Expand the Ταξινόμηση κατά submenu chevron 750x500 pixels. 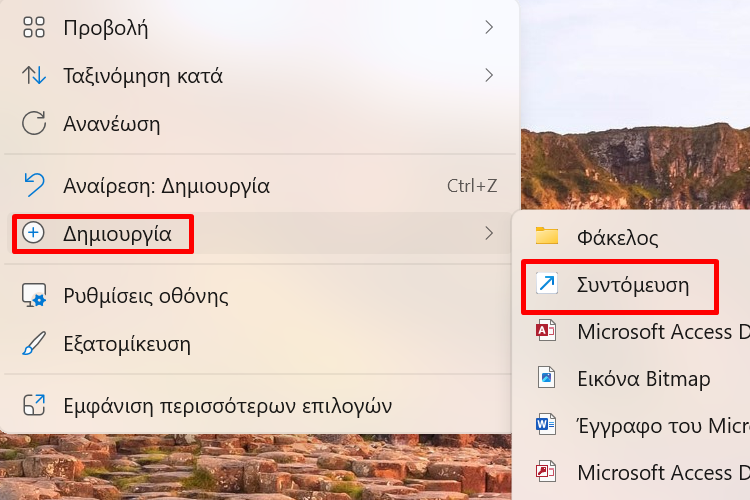pyautogui.click(x=488, y=75)
